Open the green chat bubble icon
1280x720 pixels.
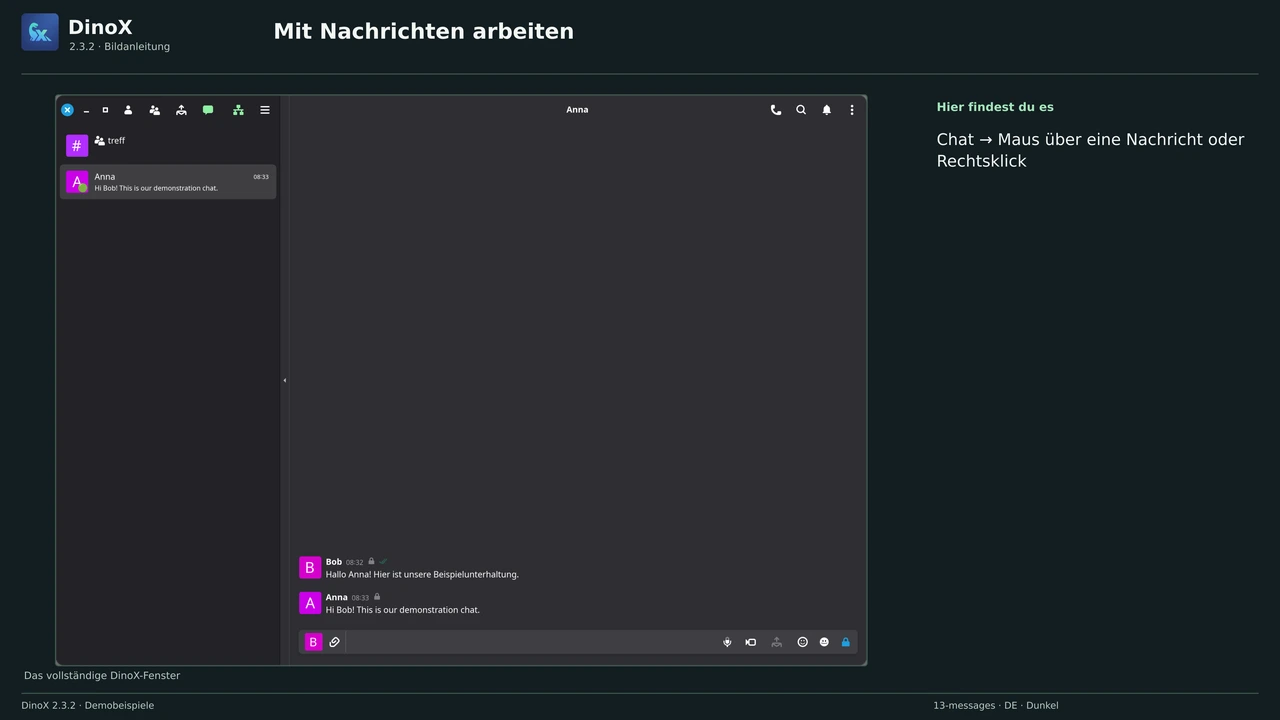[208, 110]
